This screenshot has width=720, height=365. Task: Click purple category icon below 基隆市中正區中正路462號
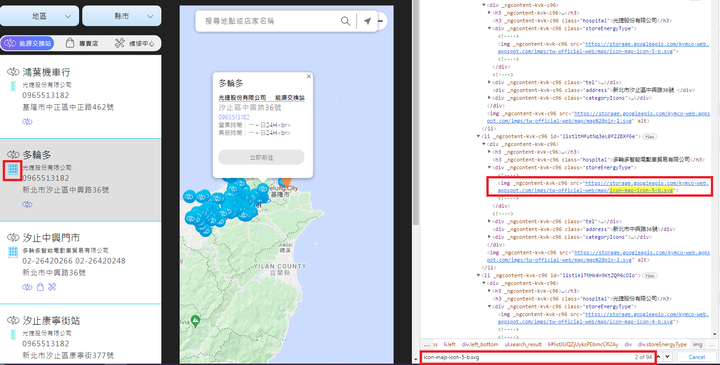pyautogui.click(x=27, y=122)
